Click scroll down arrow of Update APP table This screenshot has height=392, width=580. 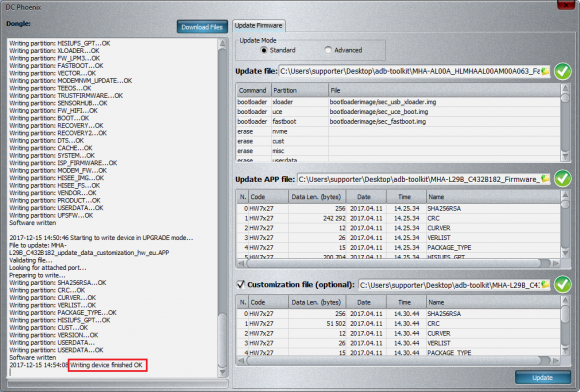(565, 253)
